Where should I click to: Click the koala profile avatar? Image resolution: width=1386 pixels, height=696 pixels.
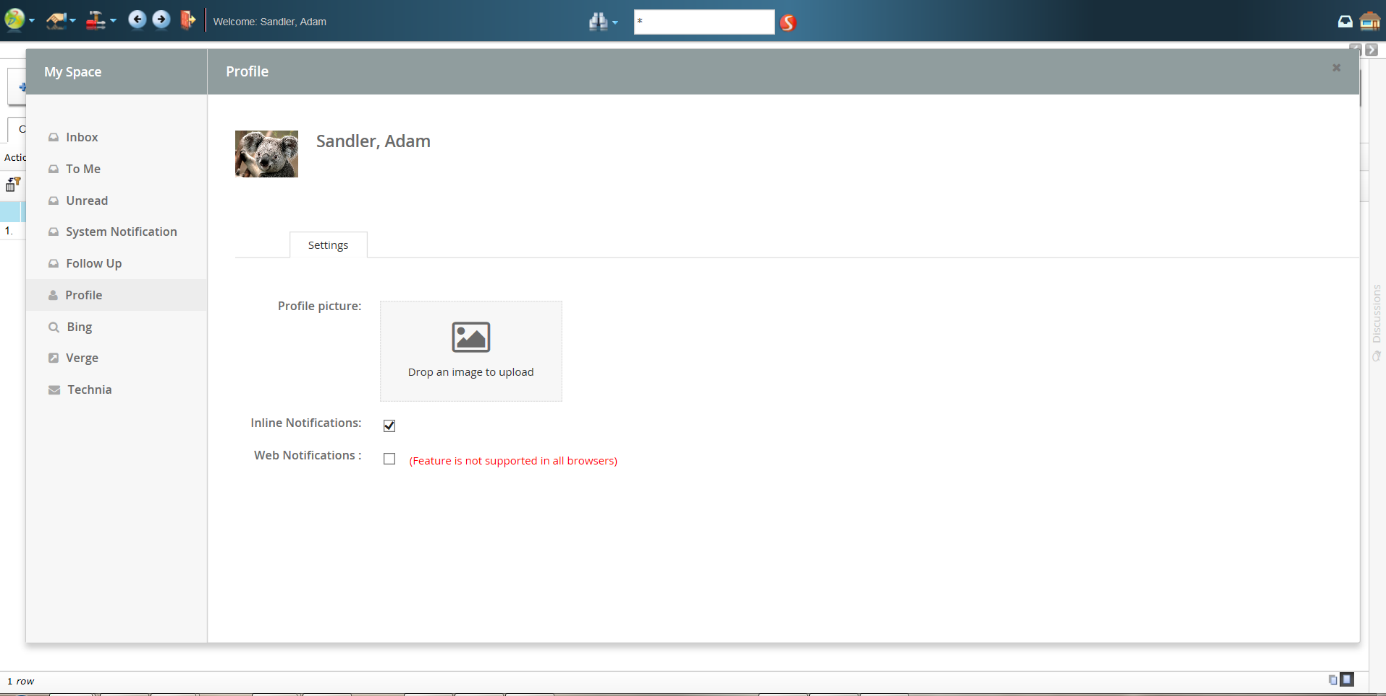[266, 154]
